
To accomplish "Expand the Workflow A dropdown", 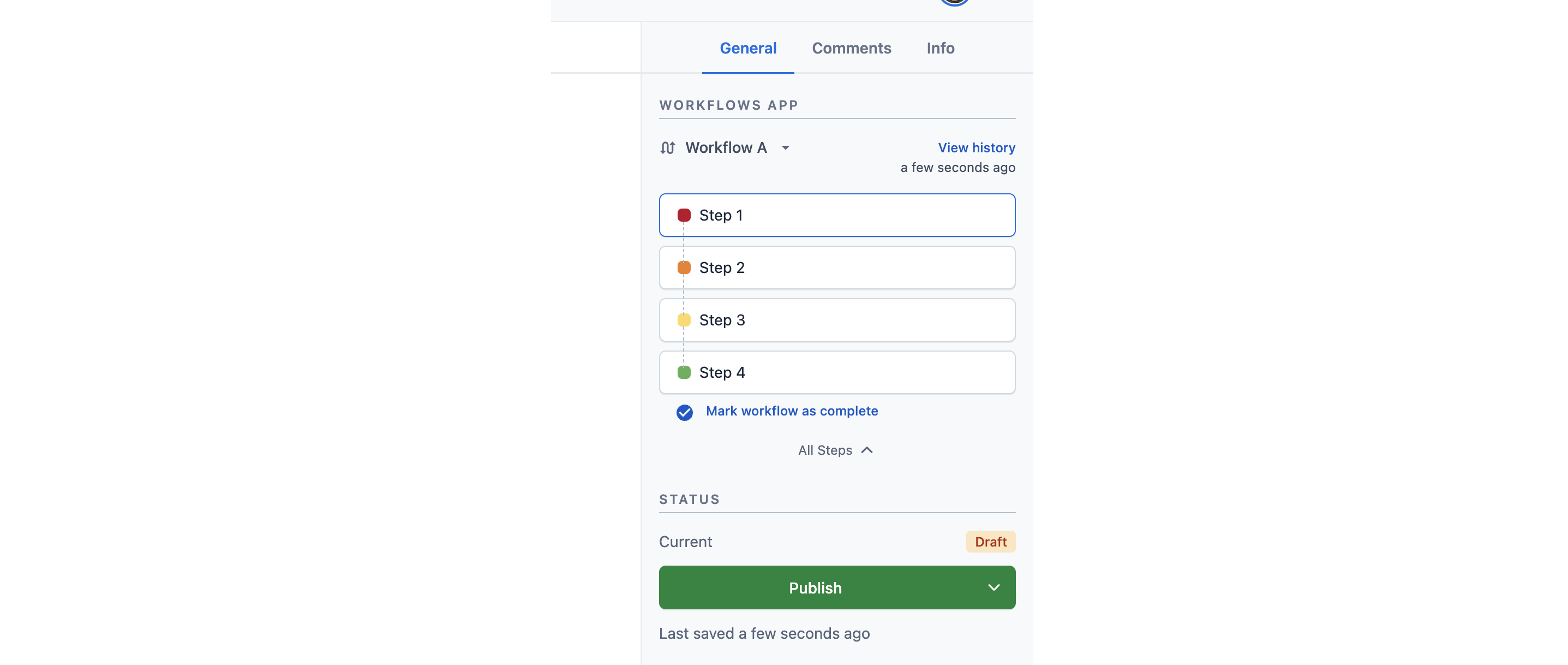I will click(x=786, y=147).
